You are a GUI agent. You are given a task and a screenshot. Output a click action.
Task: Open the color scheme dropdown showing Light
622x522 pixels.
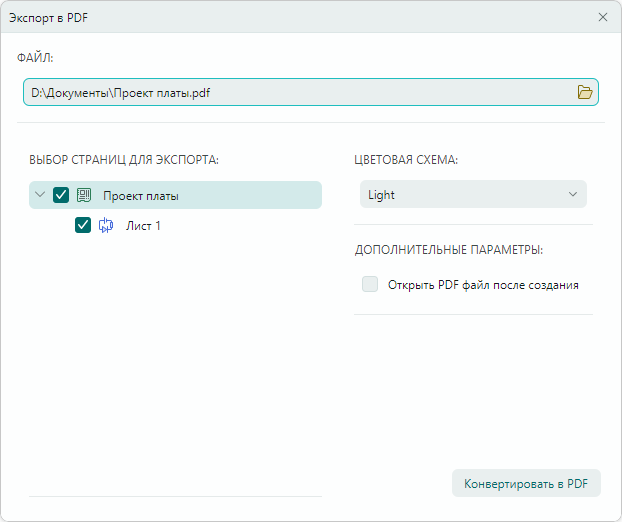point(473,195)
